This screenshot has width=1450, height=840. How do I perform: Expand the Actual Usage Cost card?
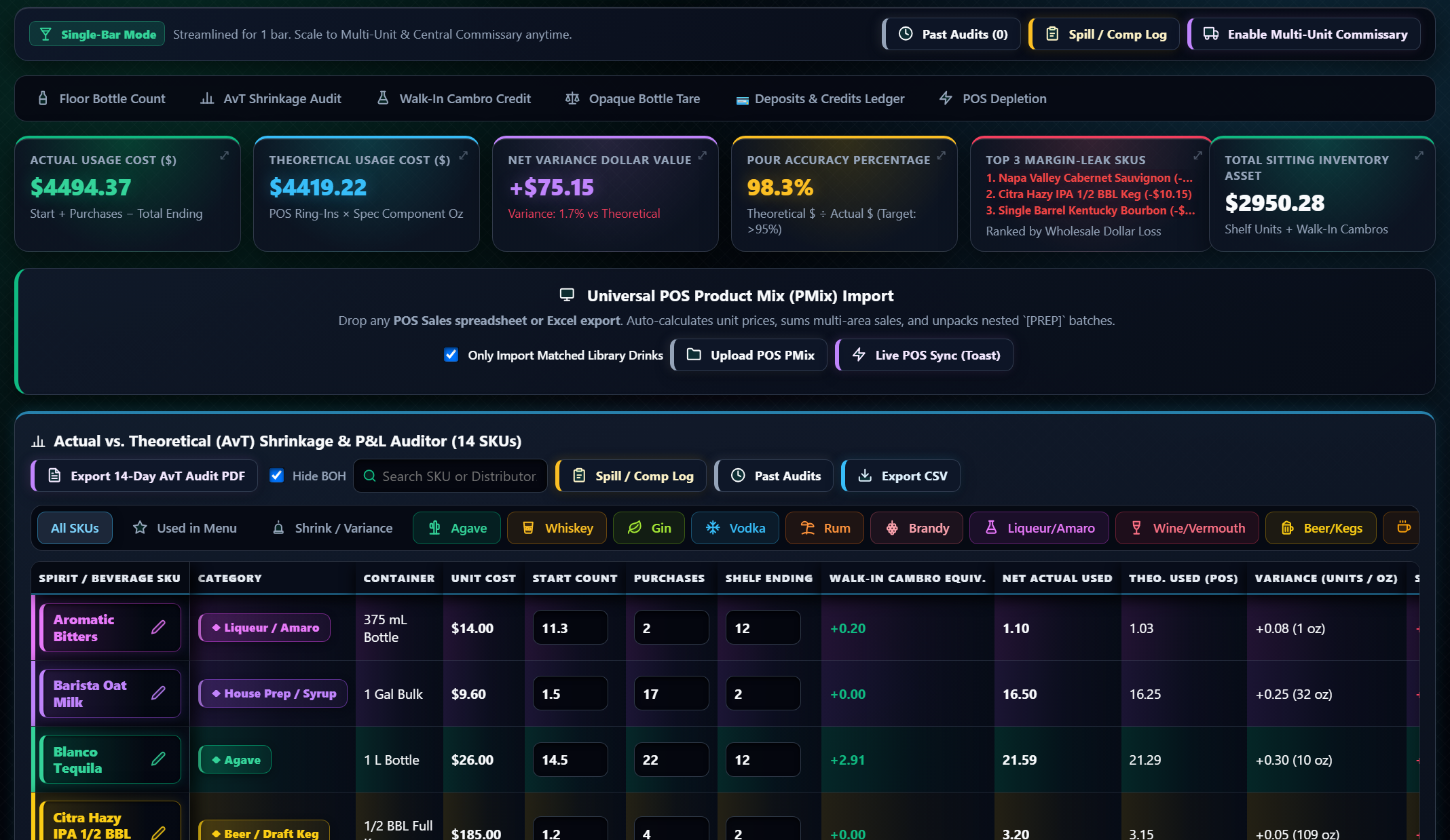coord(225,155)
